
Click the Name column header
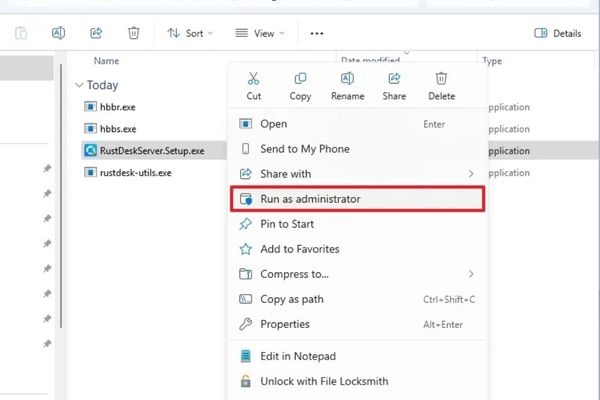pyautogui.click(x=106, y=61)
